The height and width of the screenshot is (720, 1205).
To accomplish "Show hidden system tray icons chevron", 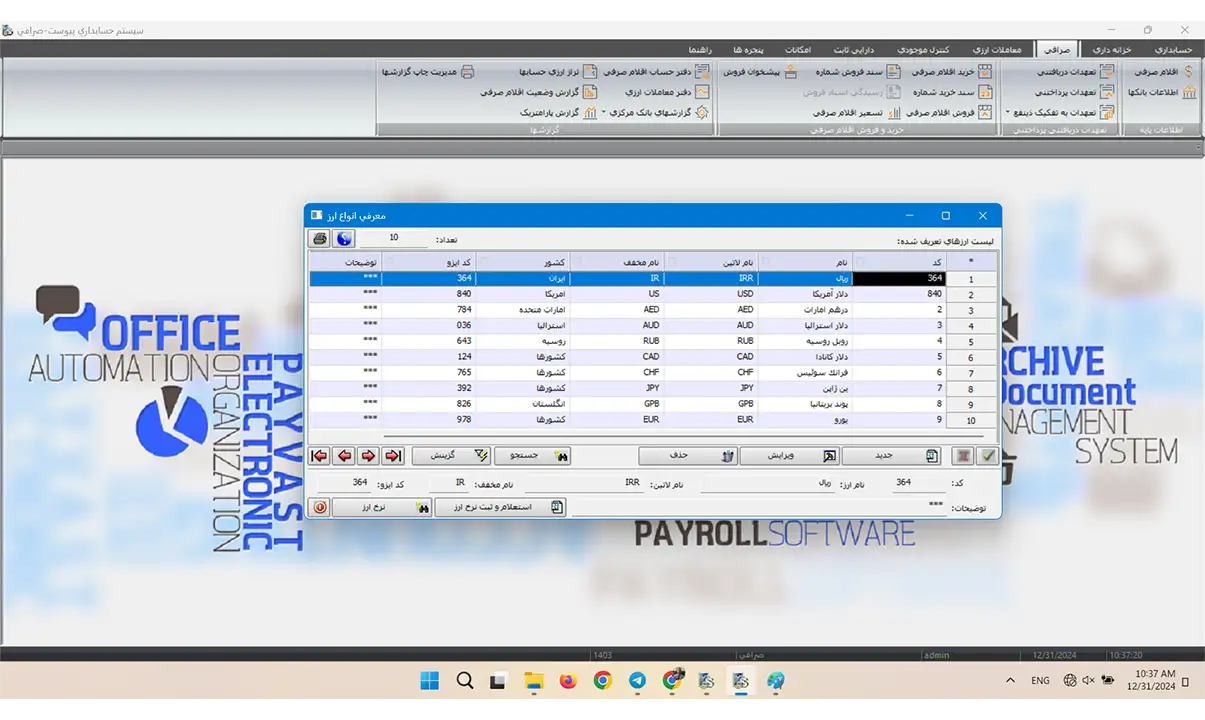I will (1010, 681).
